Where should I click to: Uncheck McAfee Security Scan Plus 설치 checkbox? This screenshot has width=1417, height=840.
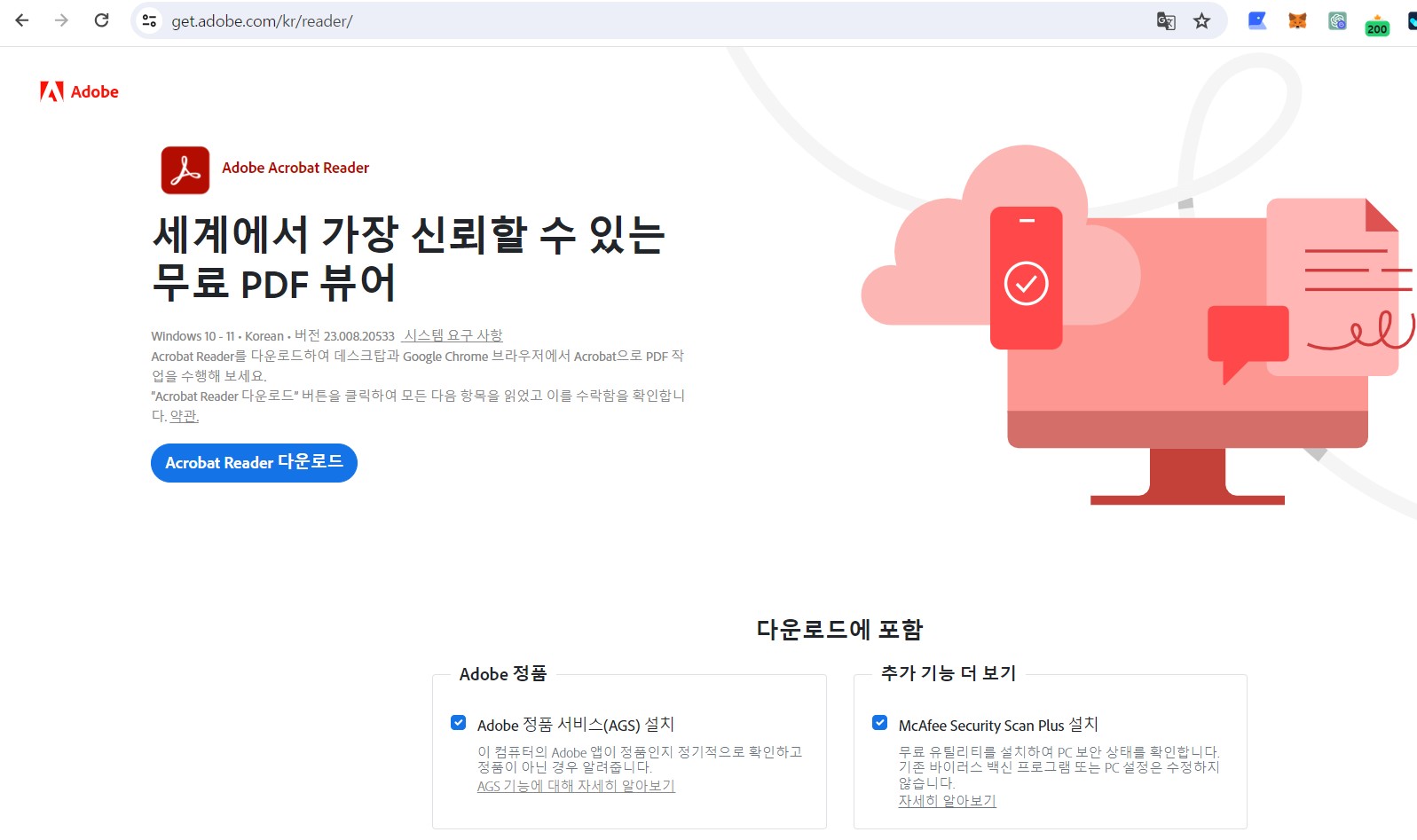coord(880,723)
